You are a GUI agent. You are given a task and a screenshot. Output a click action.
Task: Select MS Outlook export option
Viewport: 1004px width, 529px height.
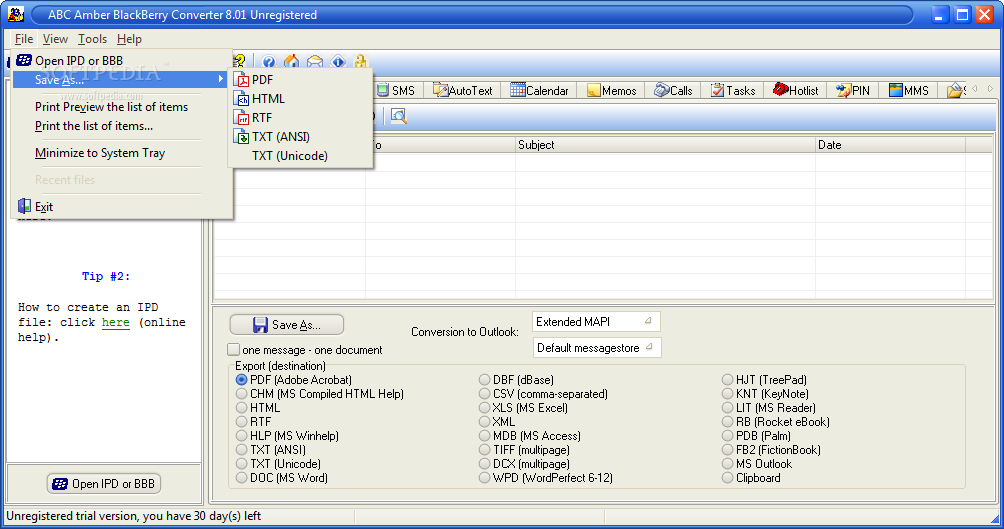727,464
